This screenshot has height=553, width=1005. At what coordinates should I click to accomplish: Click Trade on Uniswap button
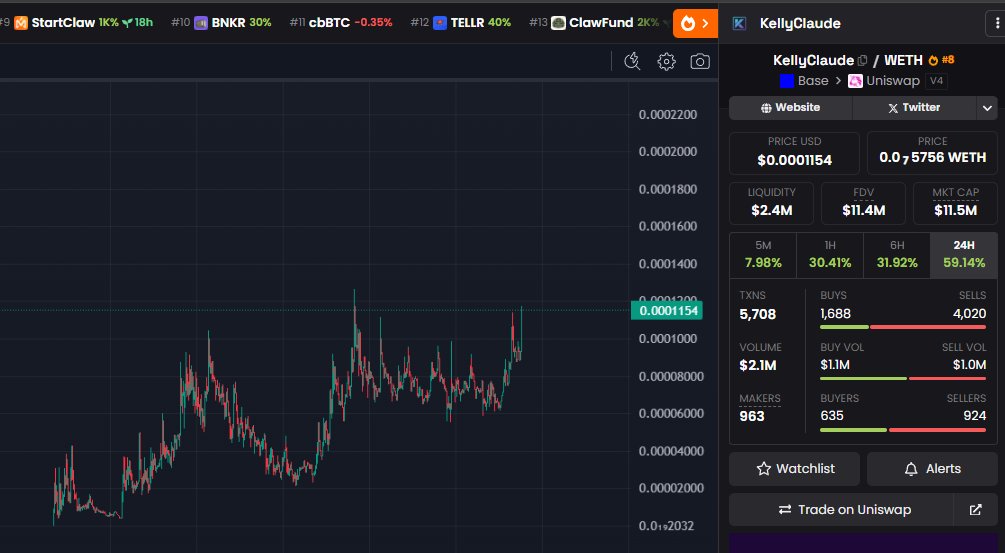[842, 509]
